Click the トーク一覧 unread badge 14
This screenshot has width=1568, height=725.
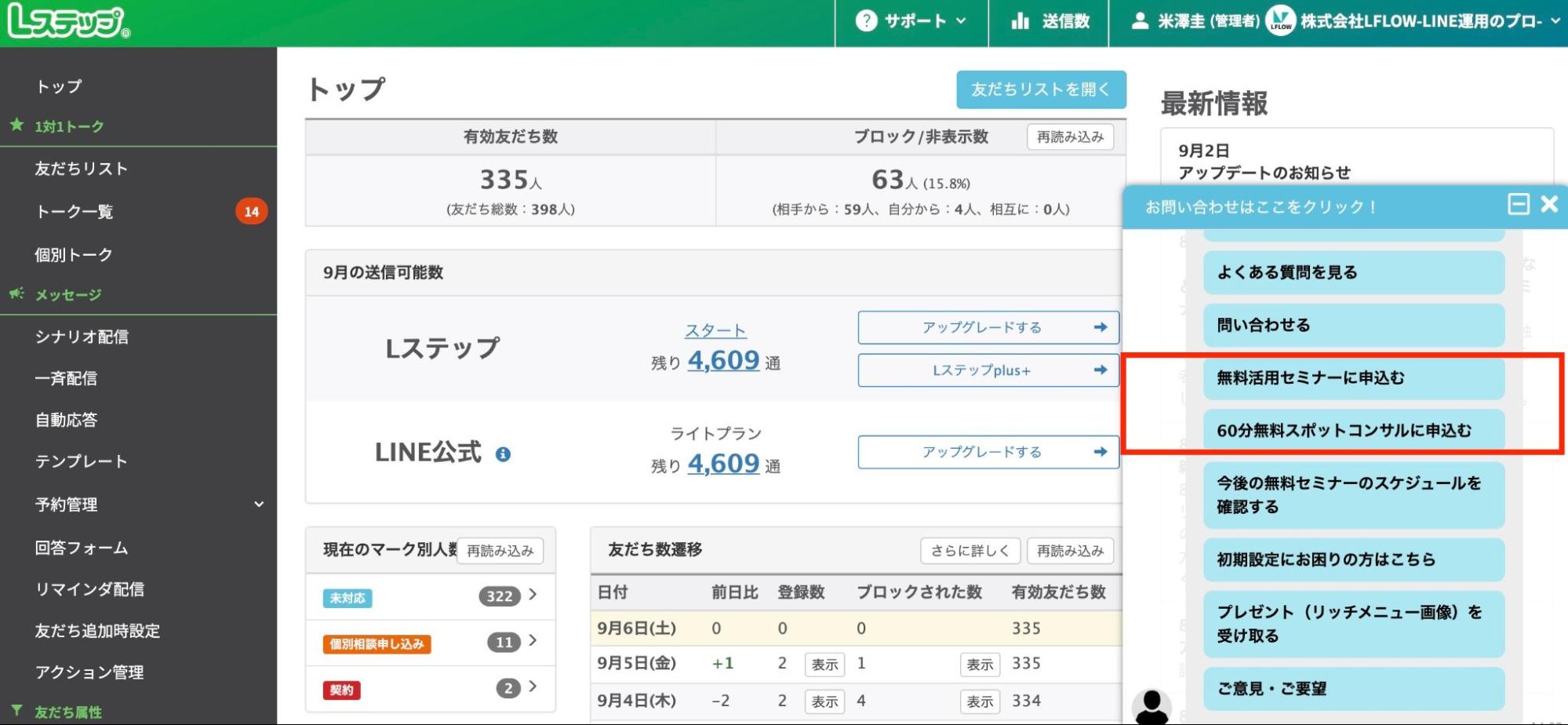pos(251,211)
